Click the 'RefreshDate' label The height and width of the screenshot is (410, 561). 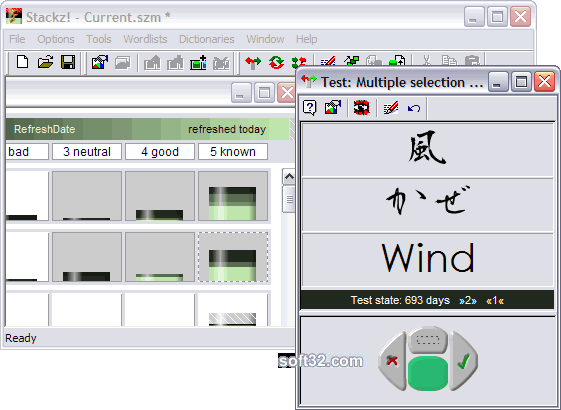[45, 129]
